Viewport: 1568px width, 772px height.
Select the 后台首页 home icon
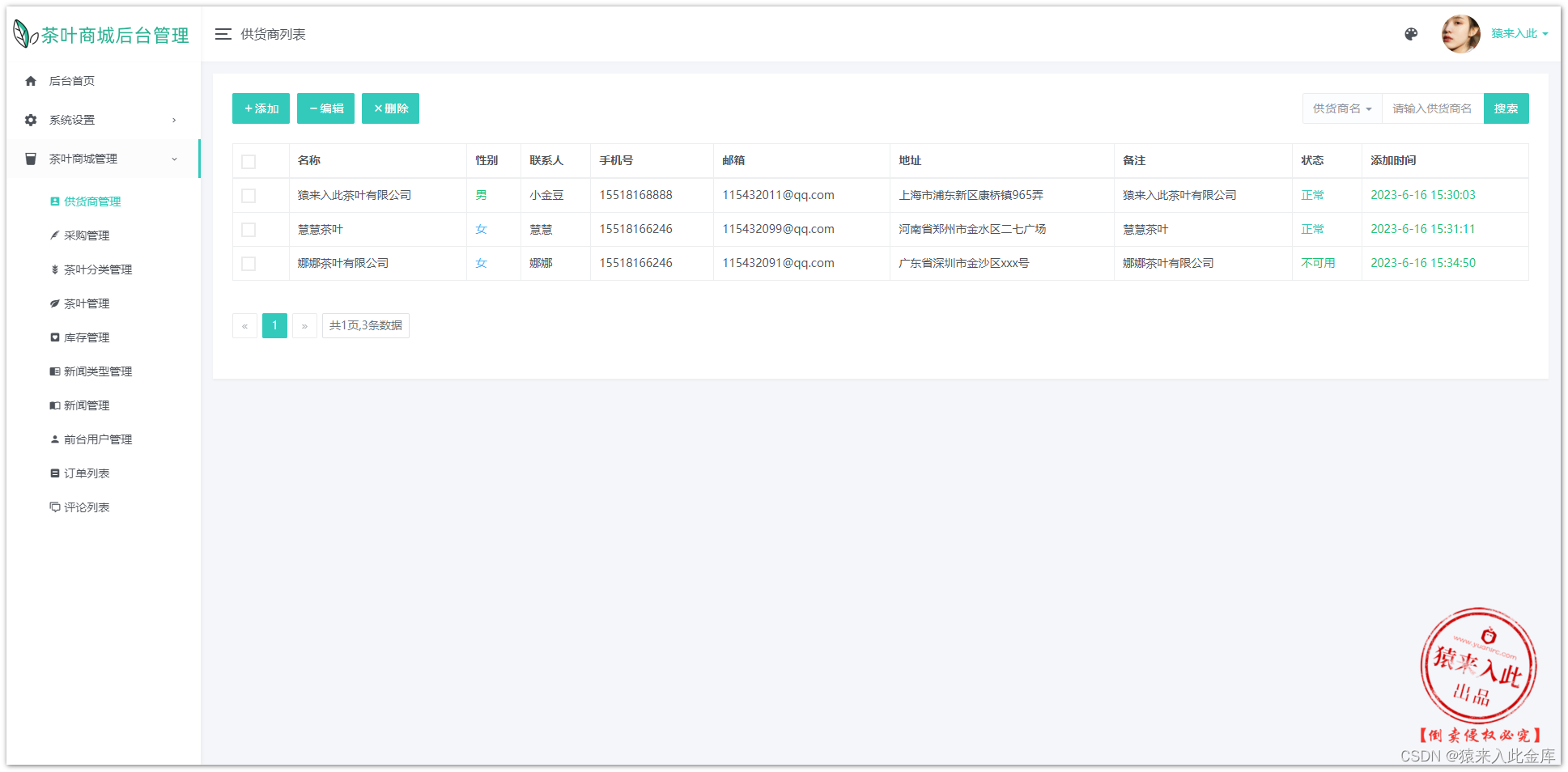click(x=30, y=81)
